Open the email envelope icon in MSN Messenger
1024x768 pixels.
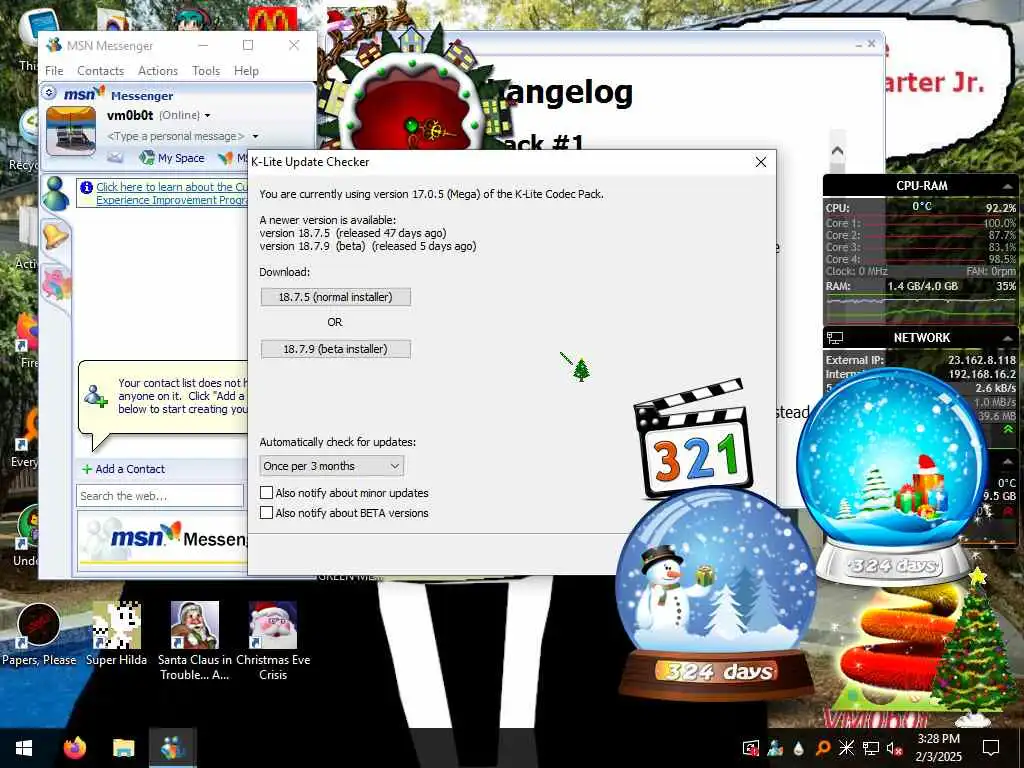(x=115, y=157)
